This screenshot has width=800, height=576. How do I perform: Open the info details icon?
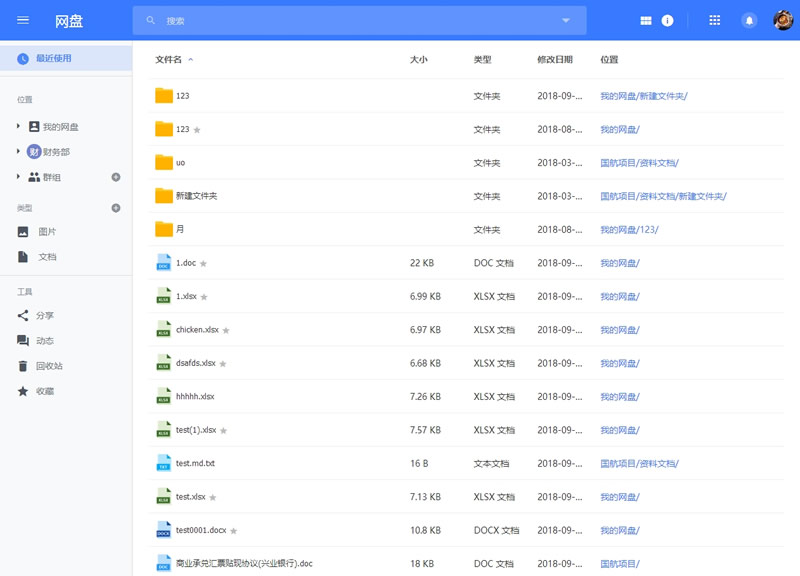click(x=667, y=20)
